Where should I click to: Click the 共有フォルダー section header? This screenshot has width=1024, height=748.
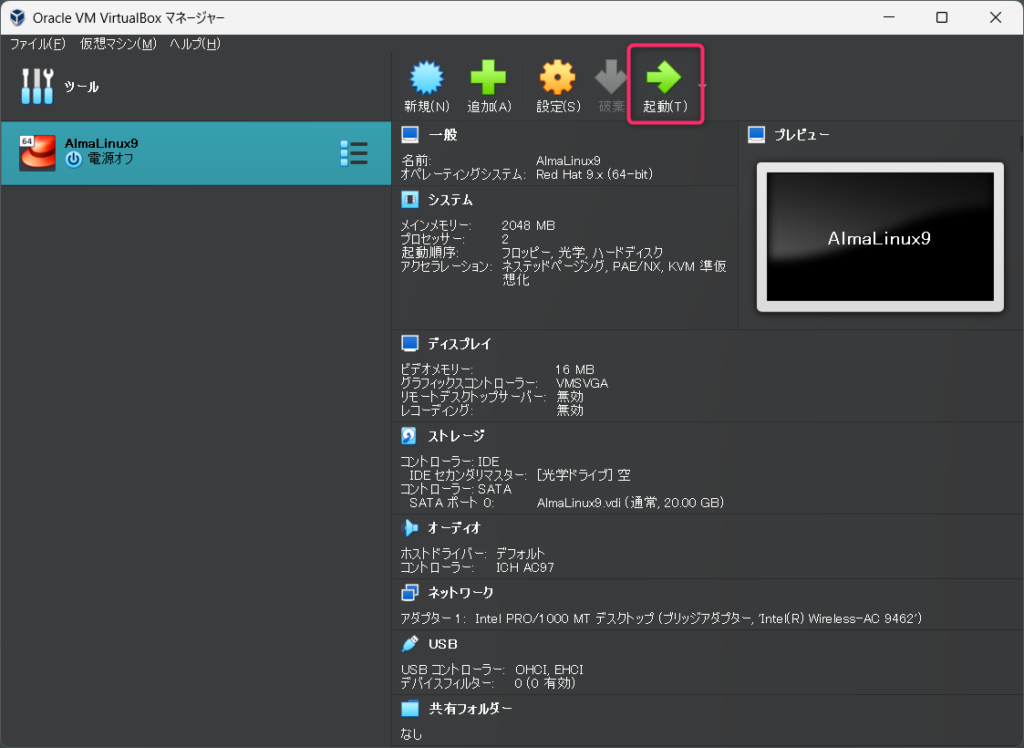click(x=470, y=708)
